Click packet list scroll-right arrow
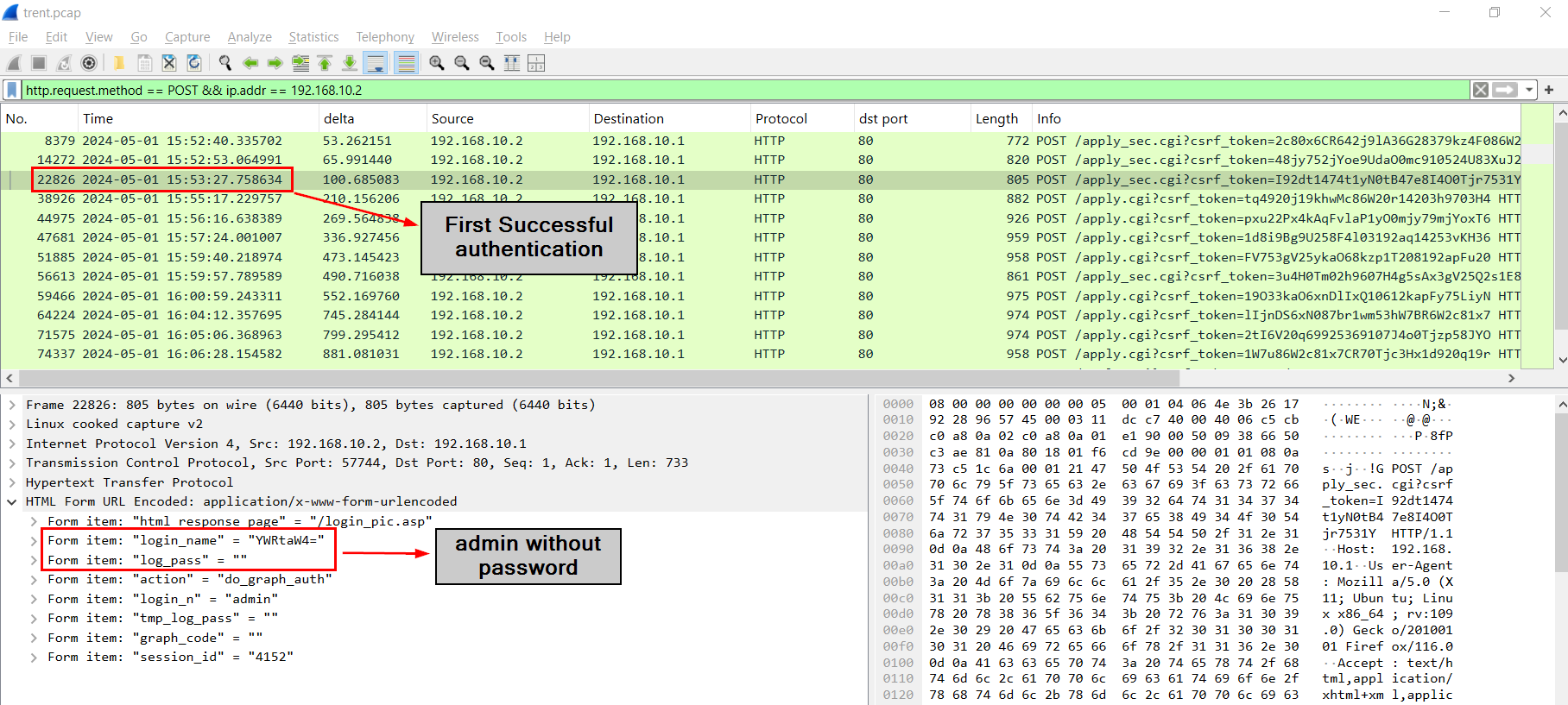Image resolution: width=1568 pixels, height=705 pixels. pos(1511,378)
